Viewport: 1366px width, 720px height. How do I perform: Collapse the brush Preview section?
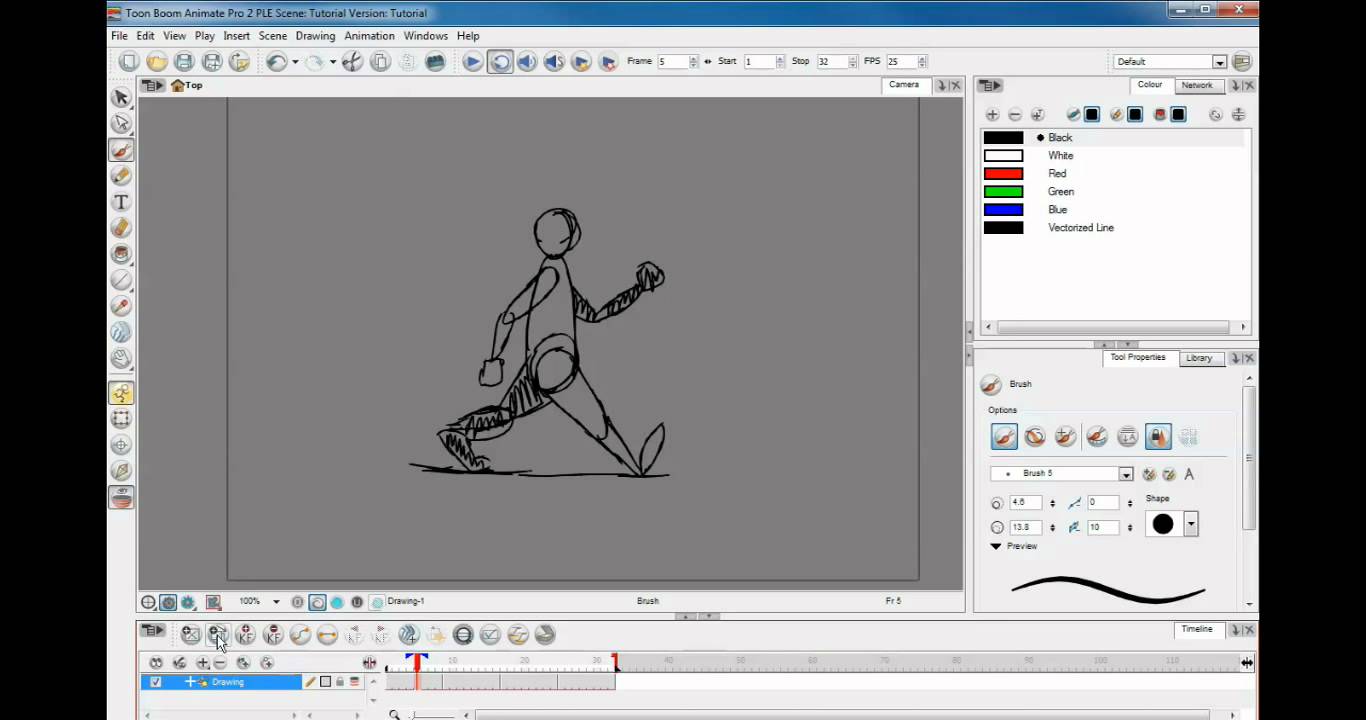pos(996,546)
